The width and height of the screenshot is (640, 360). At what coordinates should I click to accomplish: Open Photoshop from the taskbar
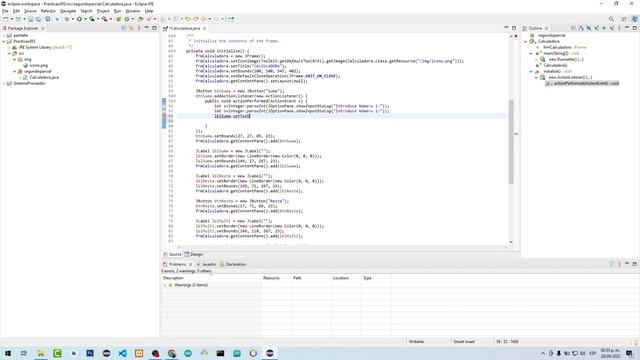click(90, 353)
